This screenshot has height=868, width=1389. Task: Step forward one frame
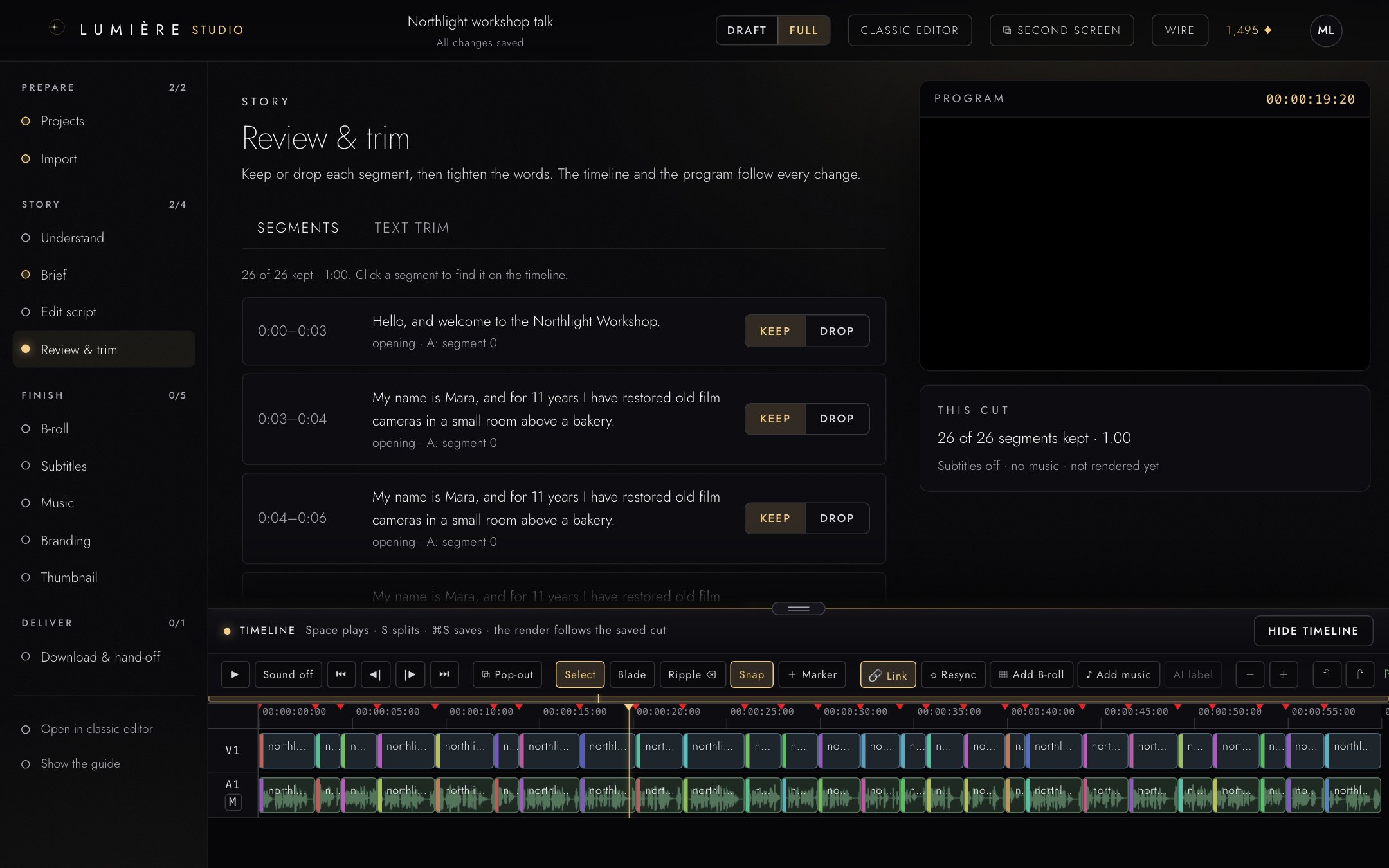point(410,674)
